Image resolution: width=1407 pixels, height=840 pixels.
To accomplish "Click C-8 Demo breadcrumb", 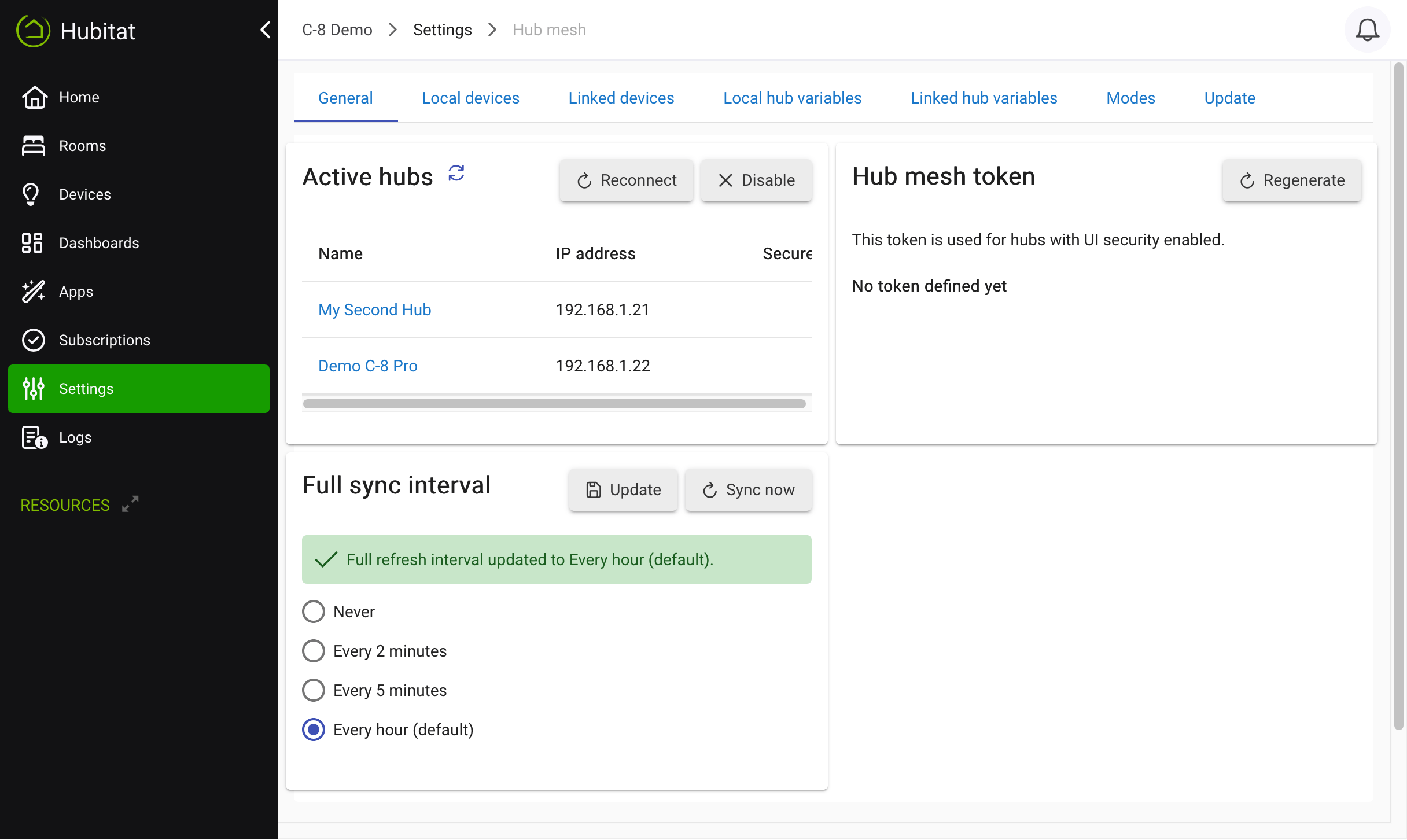I will tap(337, 30).
